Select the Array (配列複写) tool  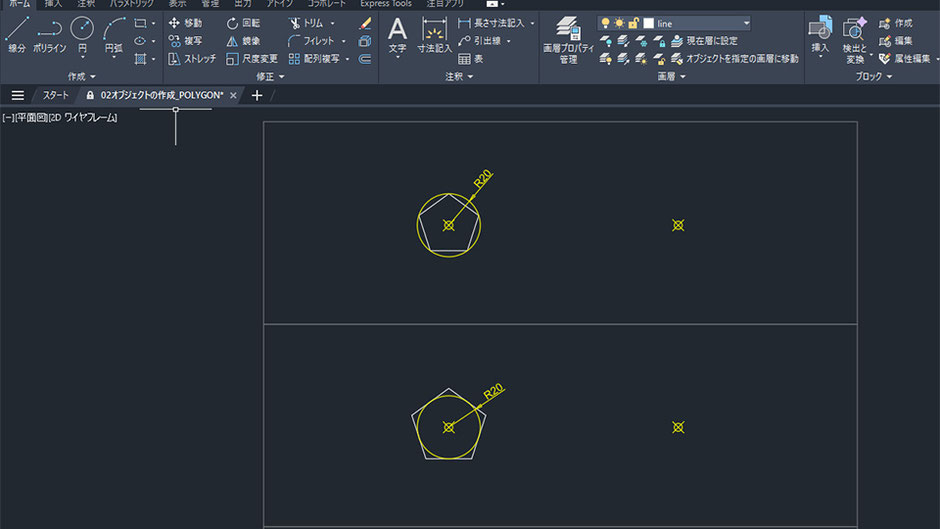coord(314,59)
